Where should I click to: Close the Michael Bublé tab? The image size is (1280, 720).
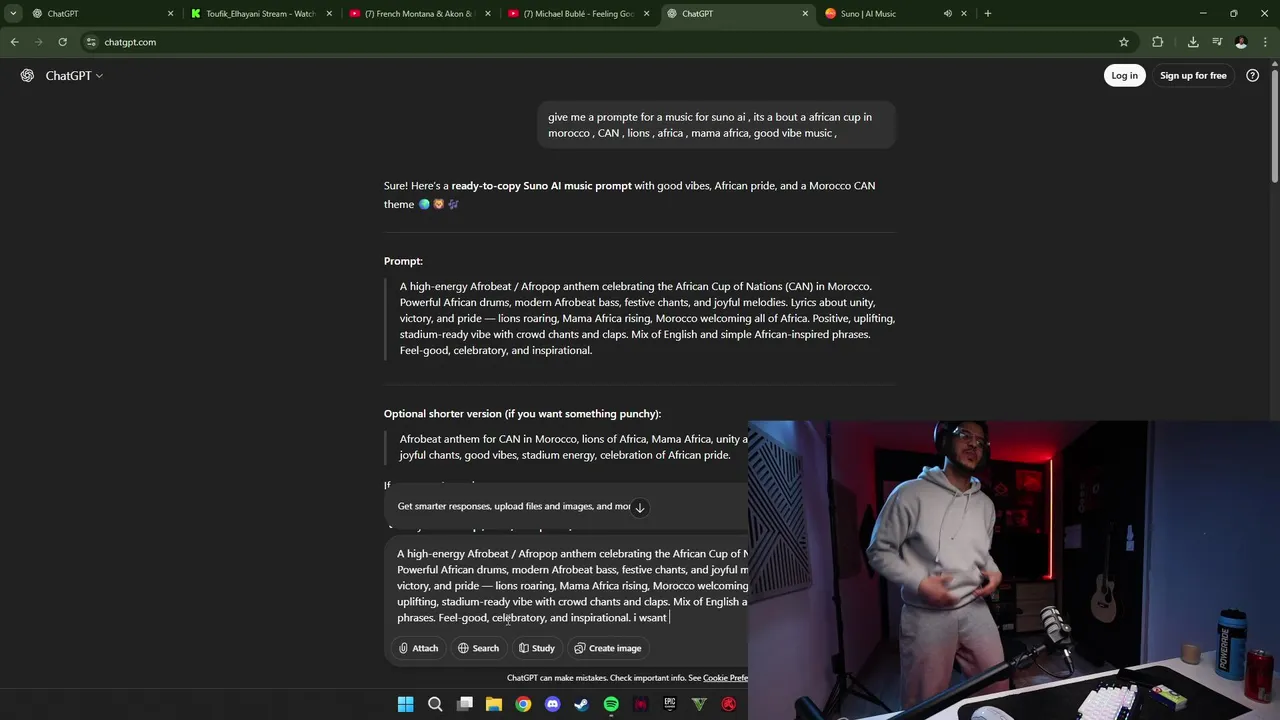point(646,13)
